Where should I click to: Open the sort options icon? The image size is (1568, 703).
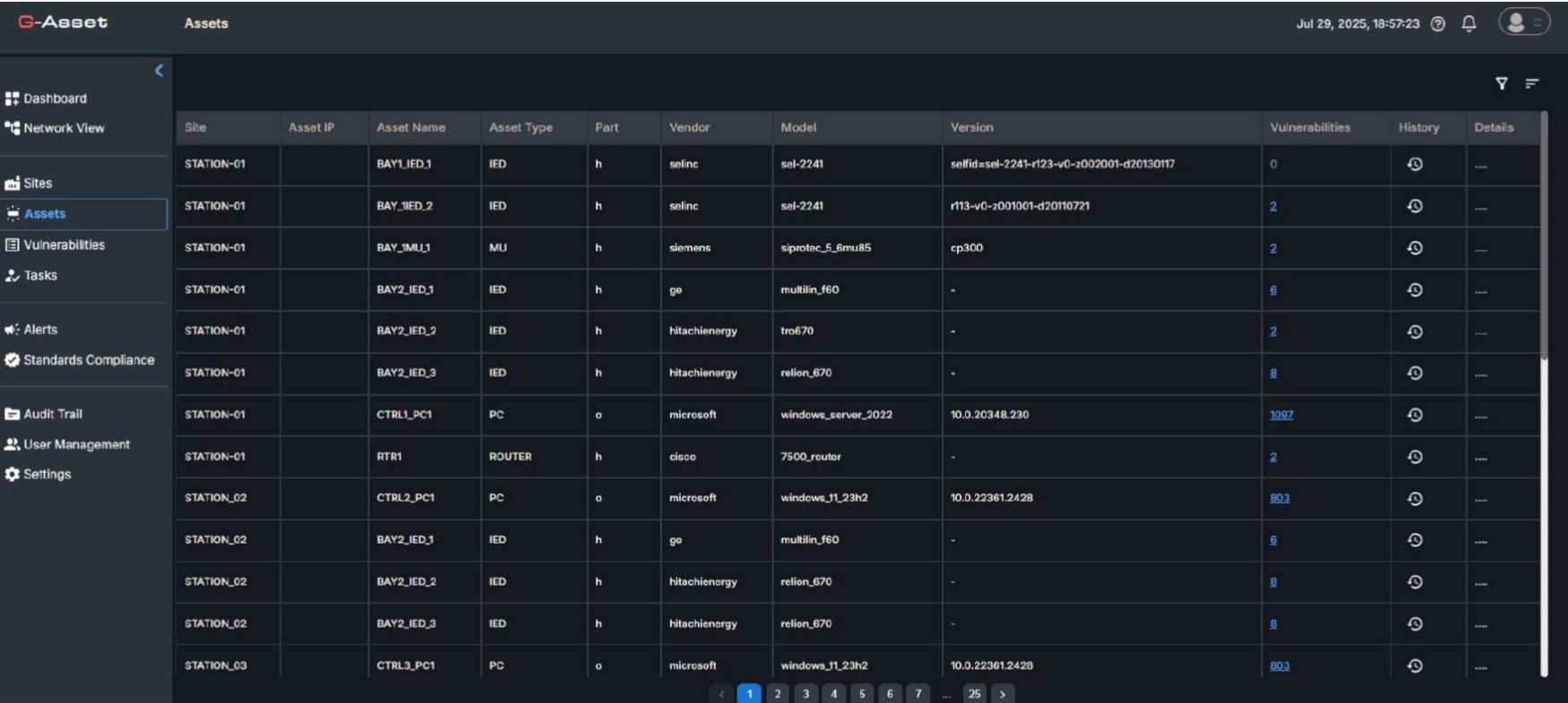pyautogui.click(x=1532, y=83)
